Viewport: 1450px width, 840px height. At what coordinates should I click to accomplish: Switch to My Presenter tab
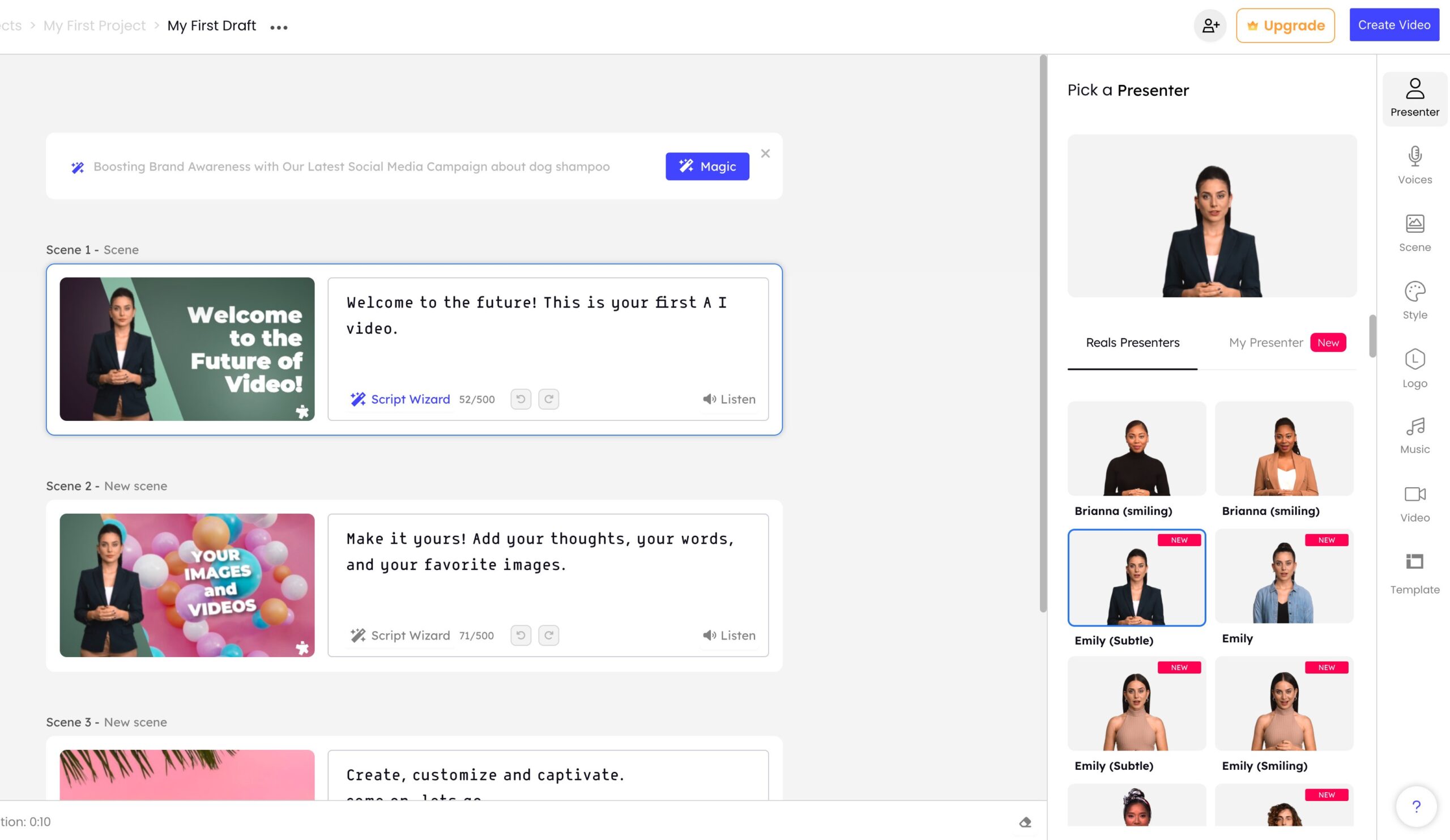pyautogui.click(x=1266, y=343)
